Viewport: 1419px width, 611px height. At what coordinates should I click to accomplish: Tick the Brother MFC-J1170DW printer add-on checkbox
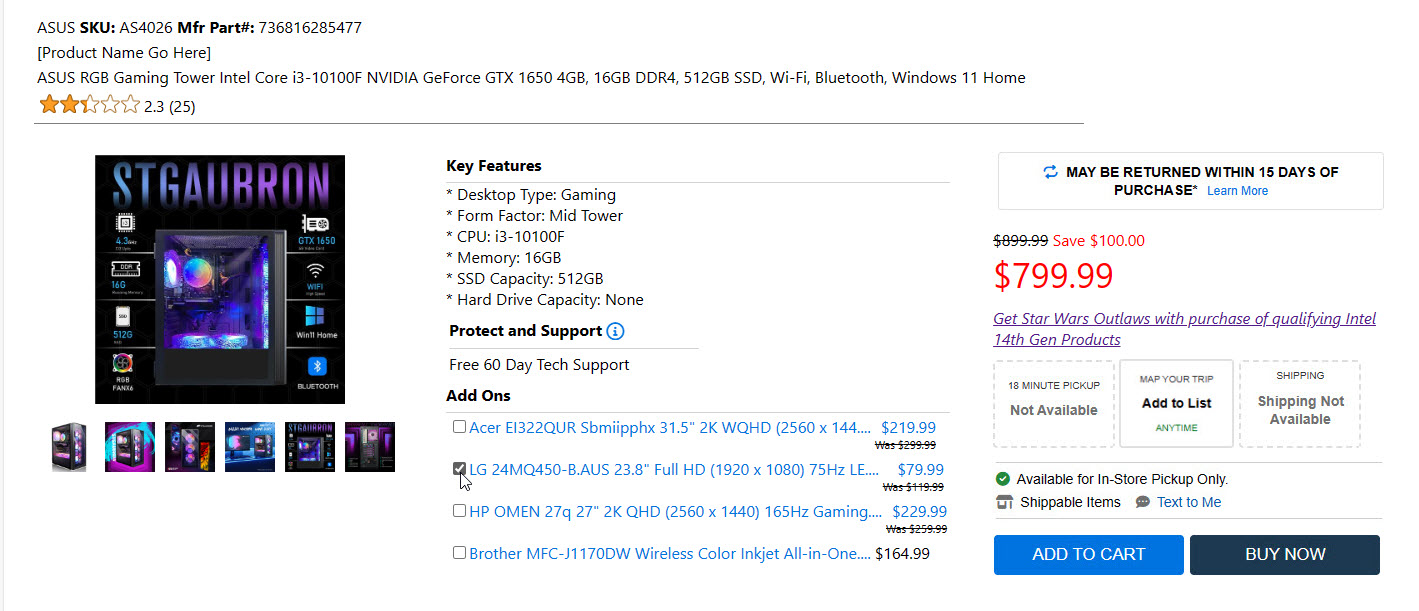pyautogui.click(x=459, y=552)
